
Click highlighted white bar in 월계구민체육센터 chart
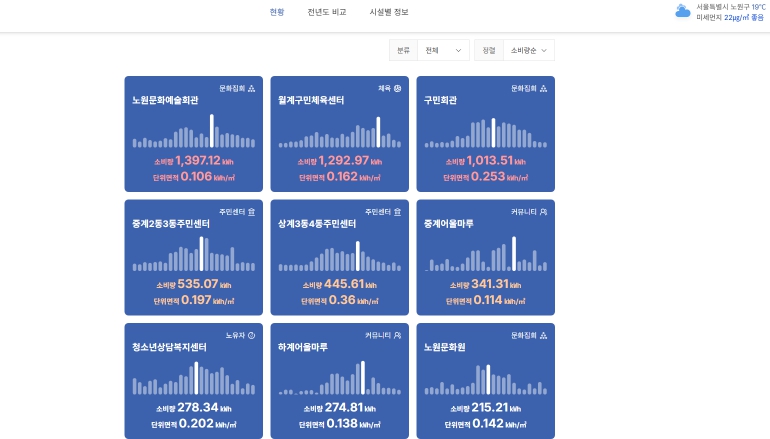pos(378,132)
